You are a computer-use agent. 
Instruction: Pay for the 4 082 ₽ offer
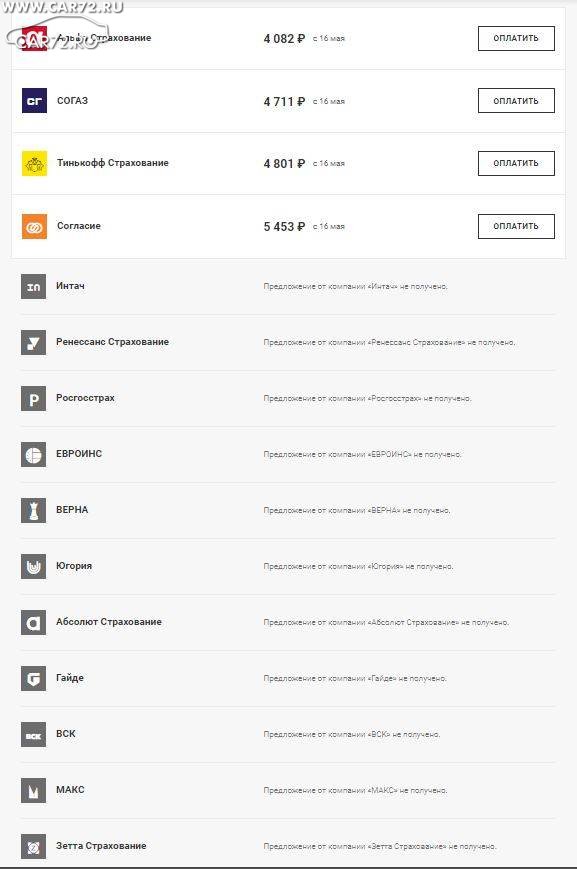coord(516,38)
